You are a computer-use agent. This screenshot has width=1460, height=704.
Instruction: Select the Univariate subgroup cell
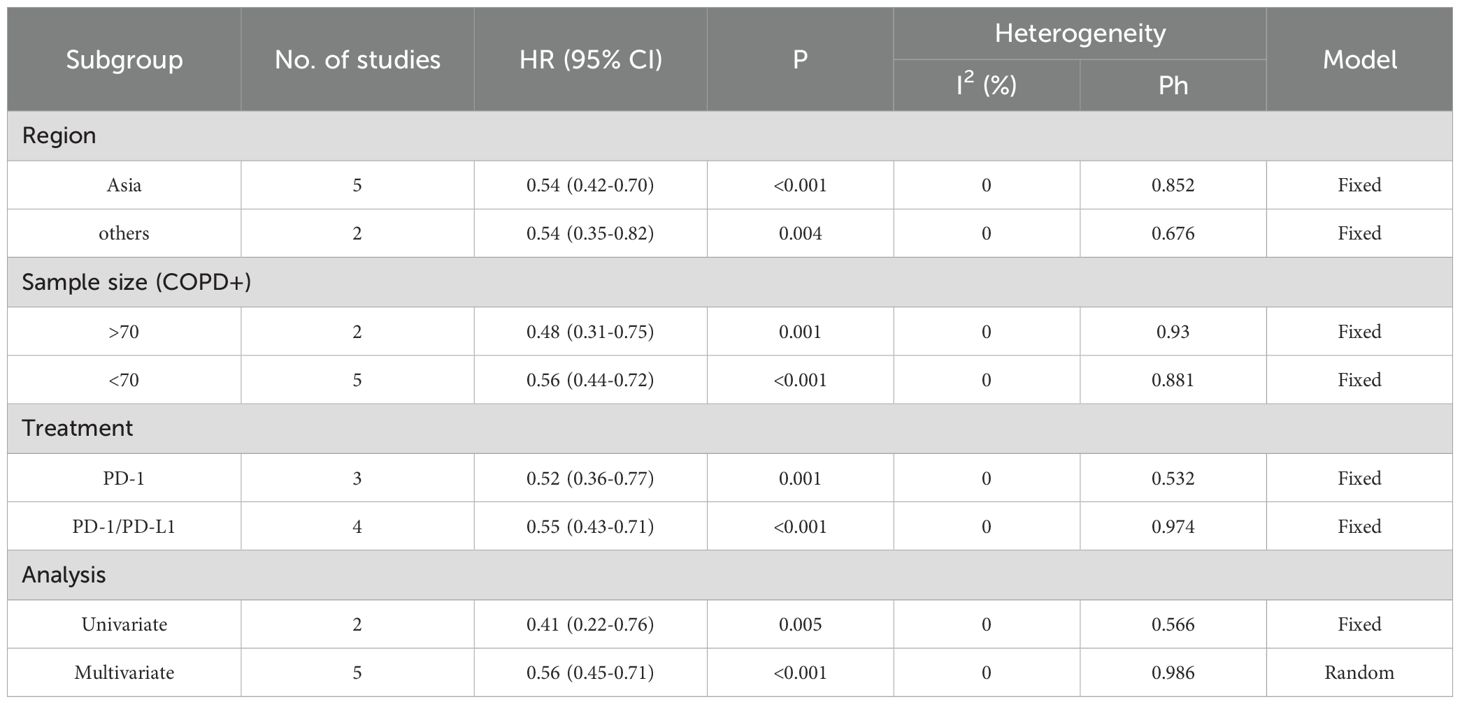pos(124,625)
